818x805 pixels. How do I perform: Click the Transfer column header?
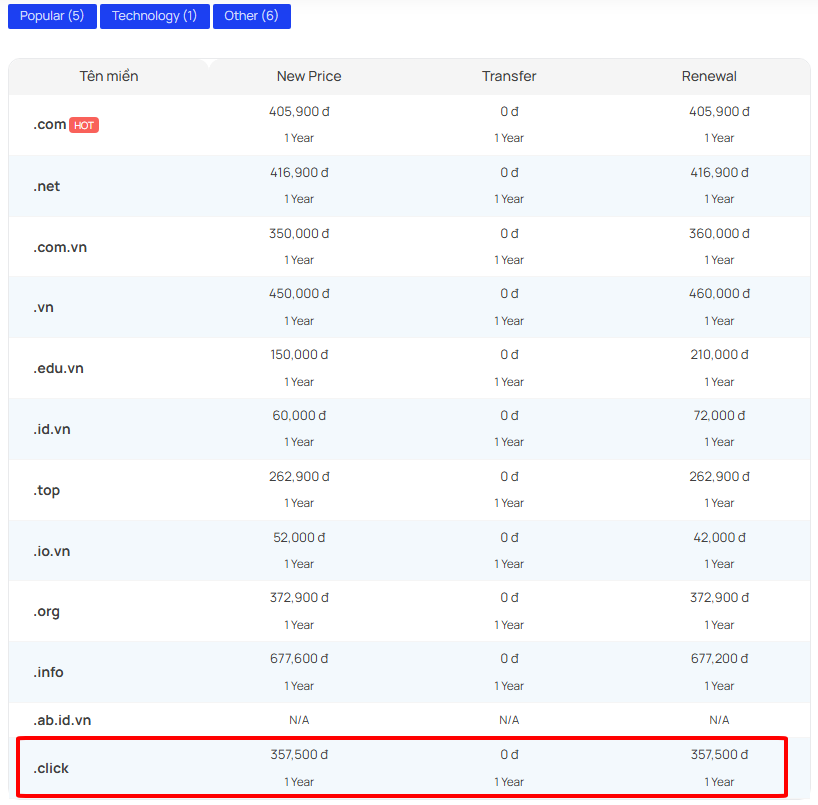[x=509, y=76]
